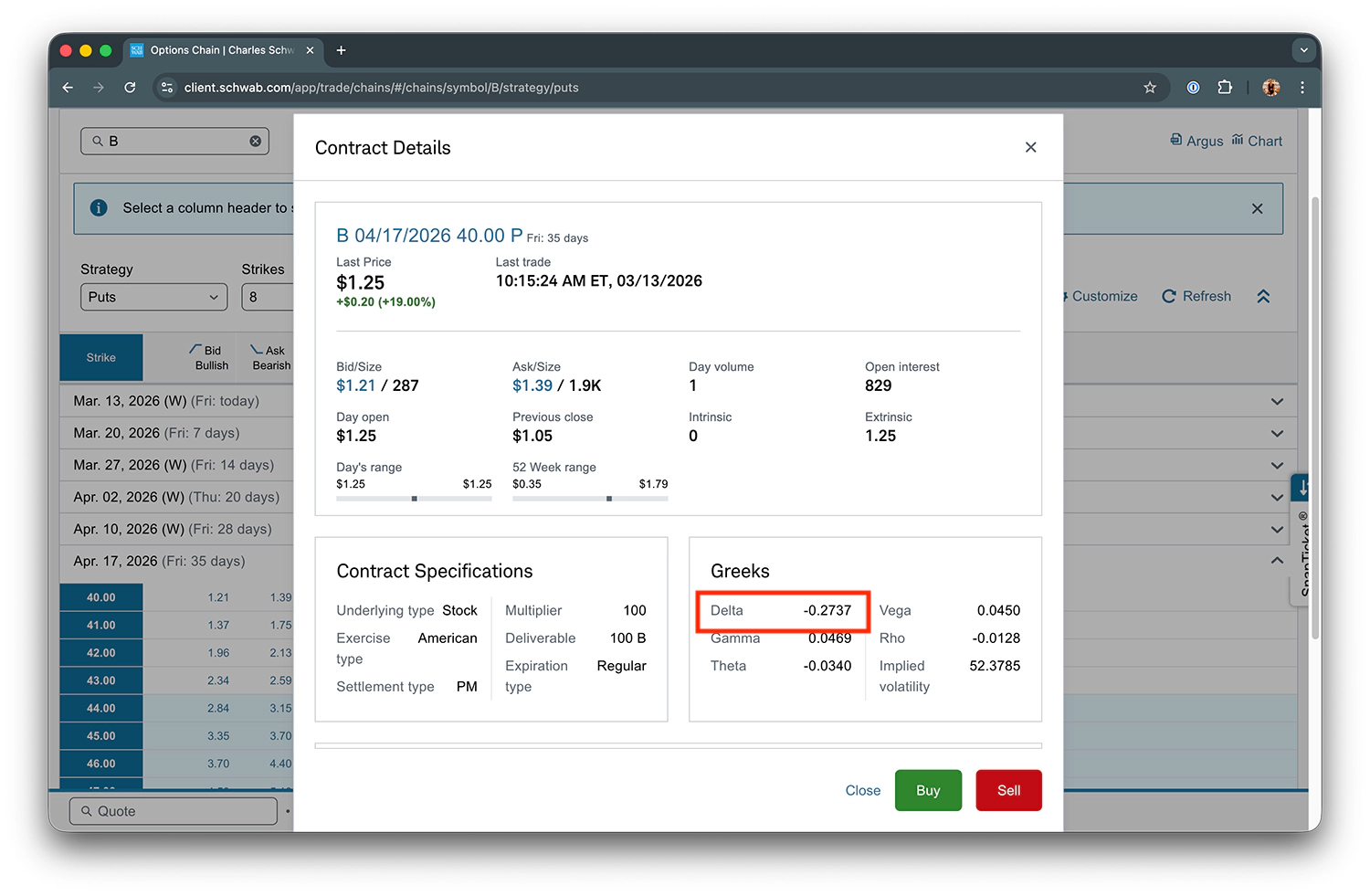Click the browser address bar URL
Image resolution: width=1370 pixels, height=896 pixels.
(382, 88)
